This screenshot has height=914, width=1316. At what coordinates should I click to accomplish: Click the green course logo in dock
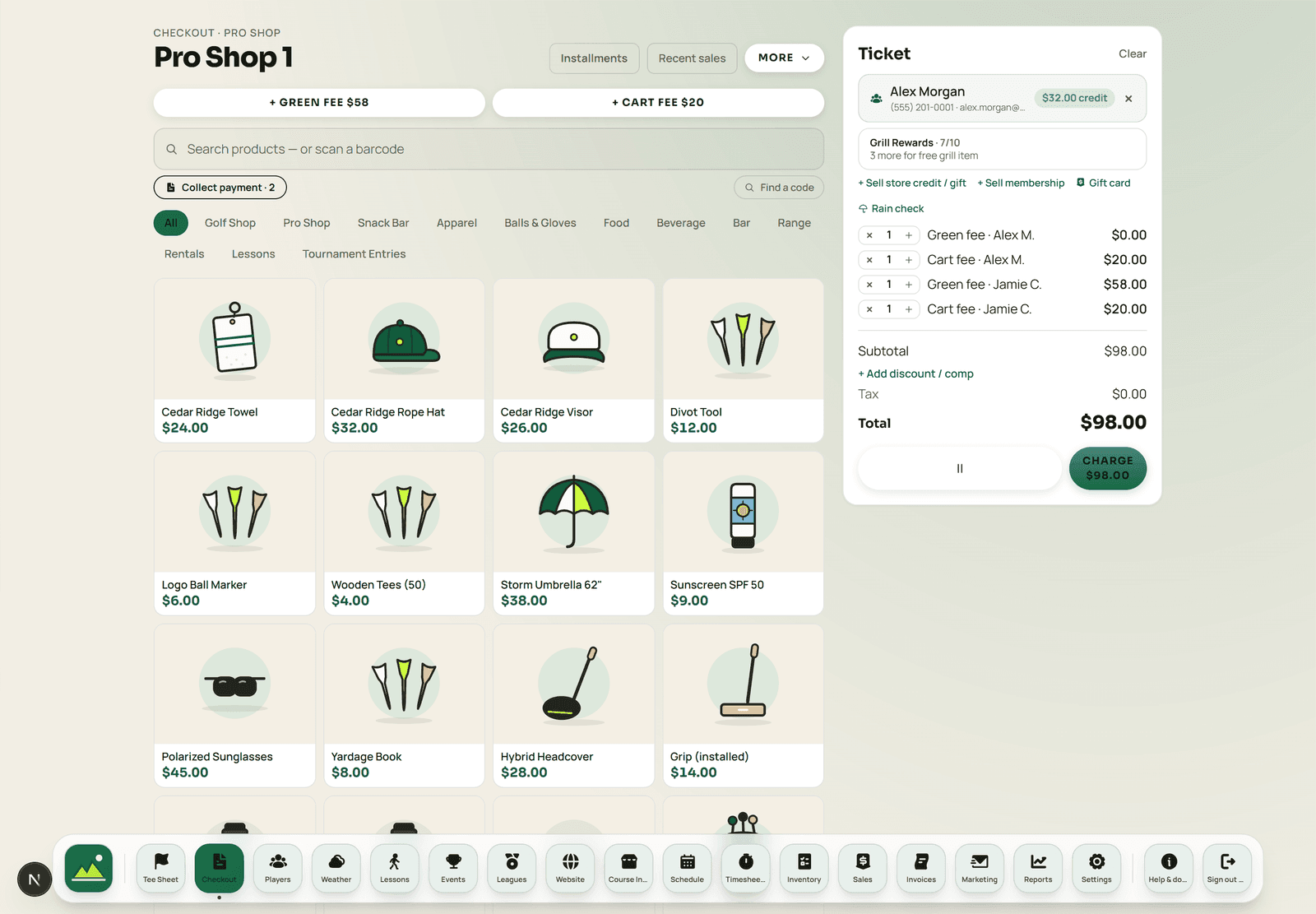pyautogui.click(x=89, y=868)
